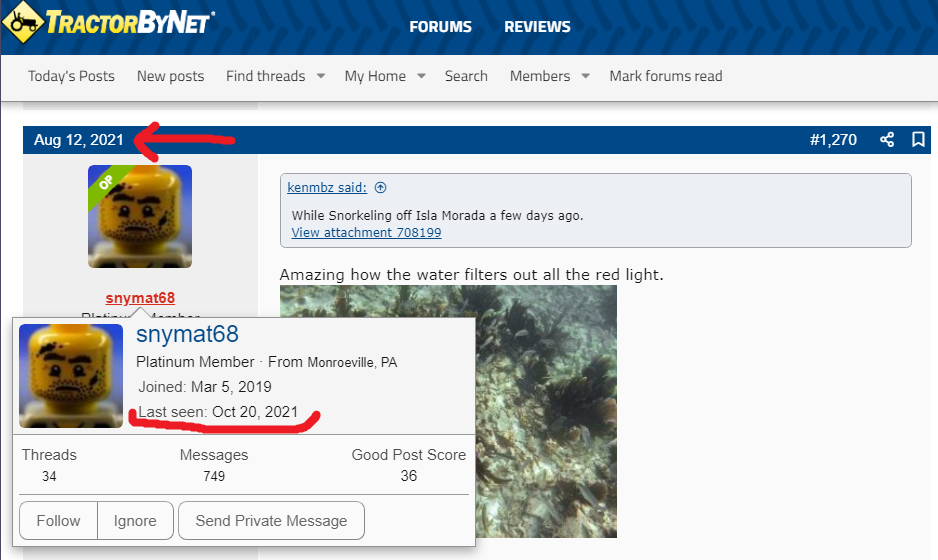Open New posts
This screenshot has width=938, height=560.
click(170, 76)
